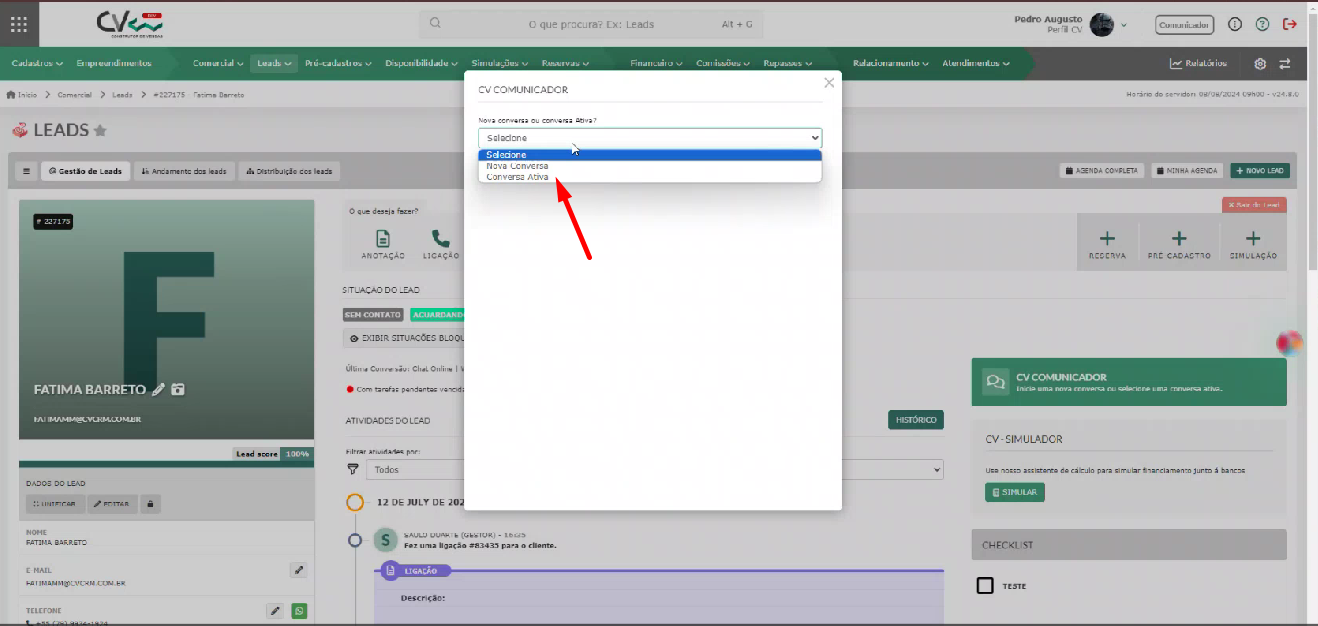Image resolution: width=1318 pixels, height=626 pixels.
Task: Click the home Início breadcrumb icon
Action: pyautogui.click(x=11, y=95)
